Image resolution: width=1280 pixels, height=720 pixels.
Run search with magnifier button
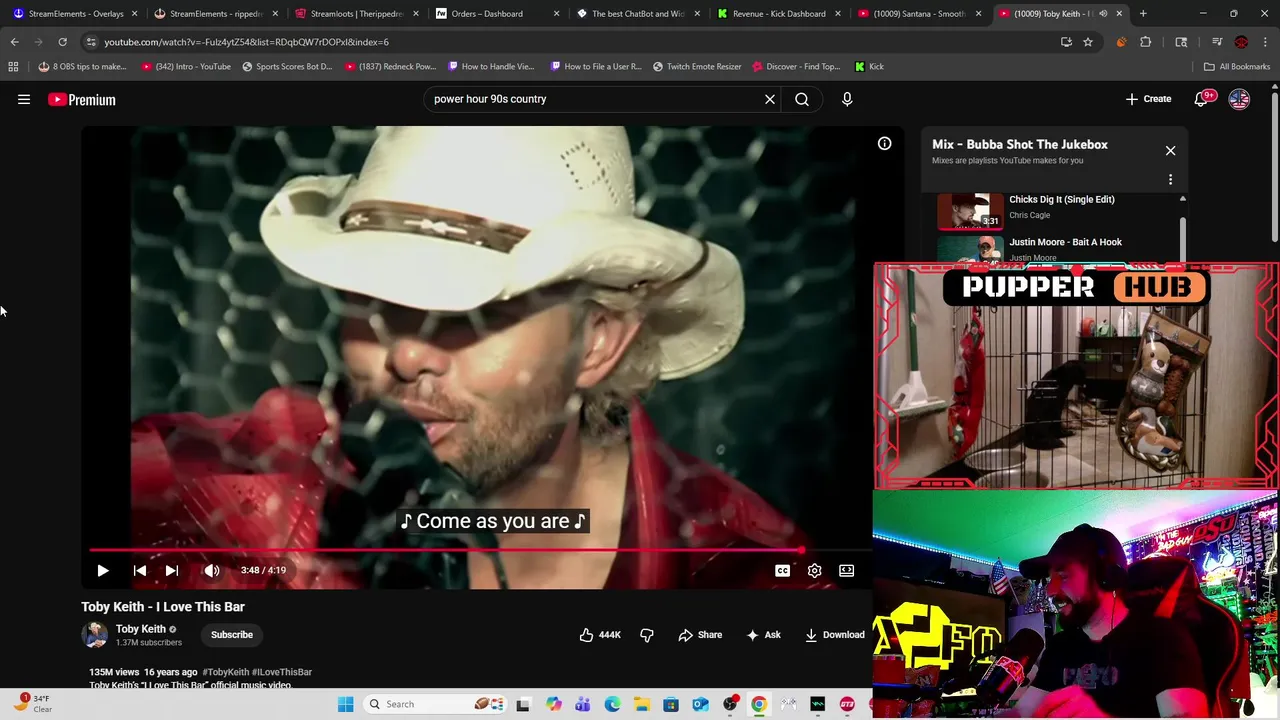click(802, 99)
